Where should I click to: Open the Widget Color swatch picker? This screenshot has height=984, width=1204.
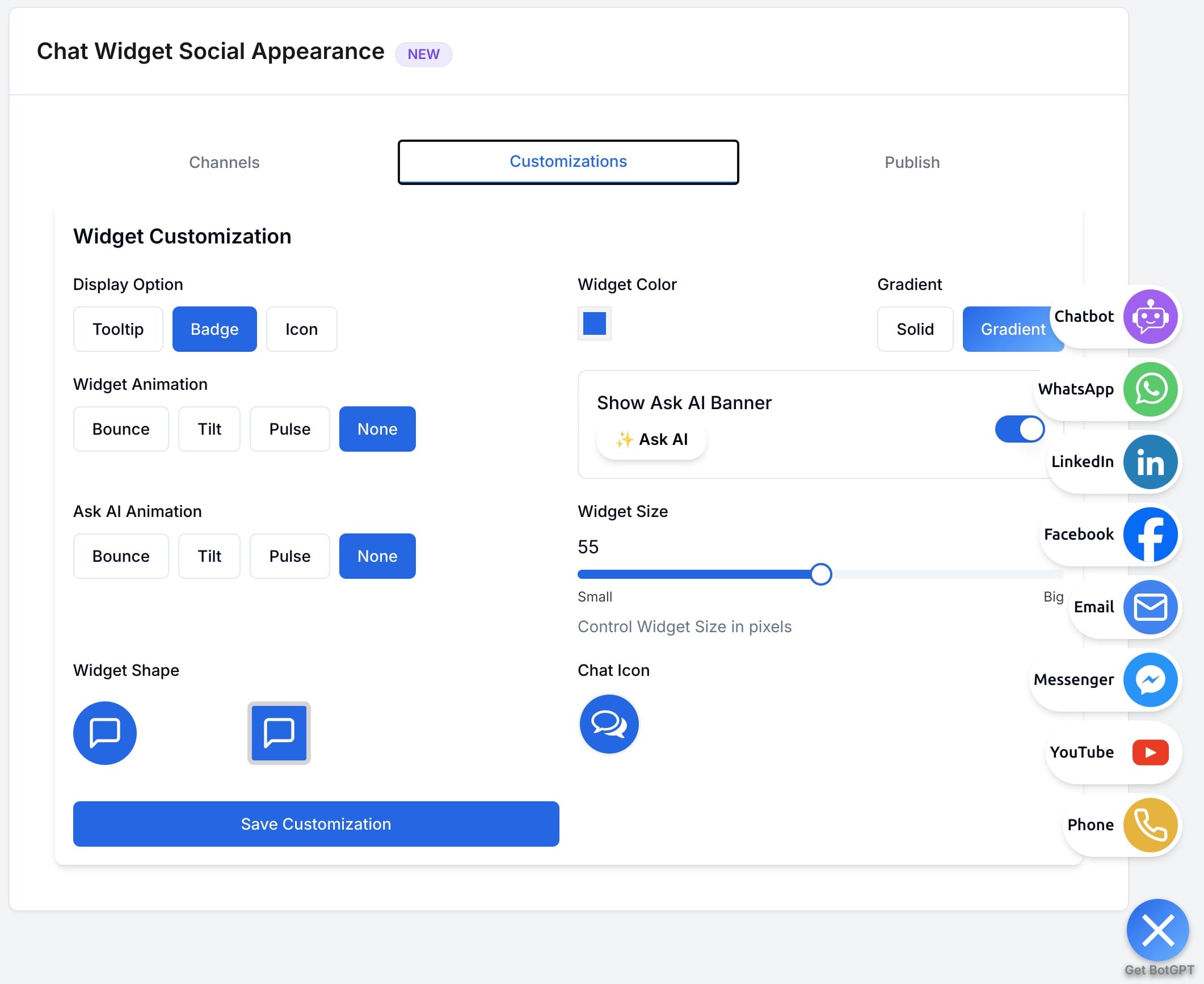click(x=594, y=323)
